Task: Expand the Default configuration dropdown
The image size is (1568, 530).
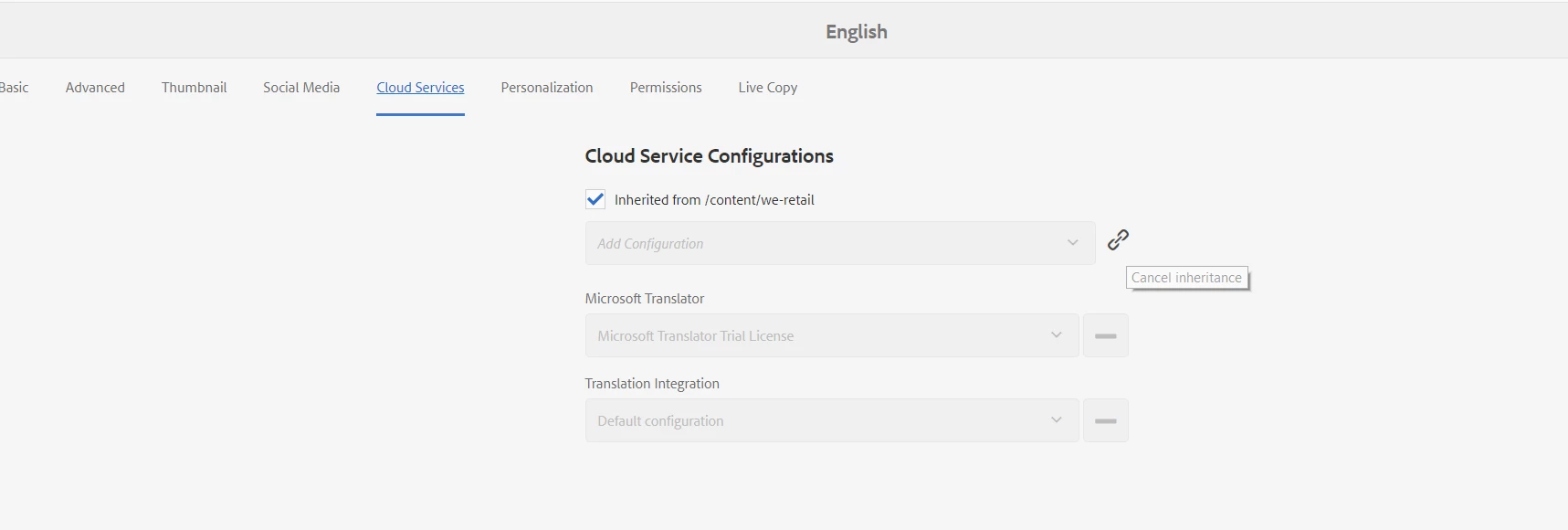Action: click(x=831, y=421)
